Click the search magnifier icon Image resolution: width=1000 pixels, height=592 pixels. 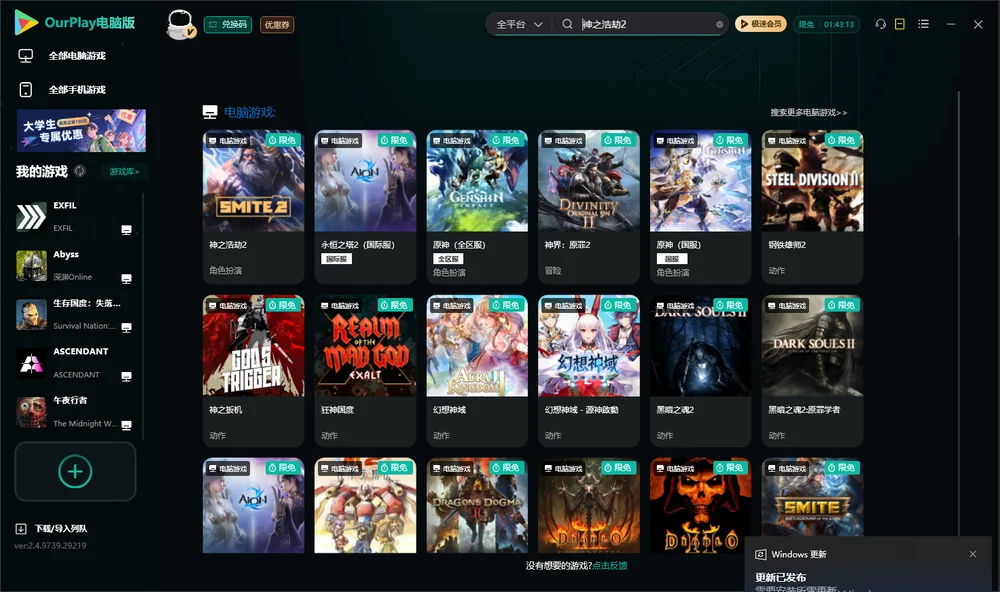(567, 24)
